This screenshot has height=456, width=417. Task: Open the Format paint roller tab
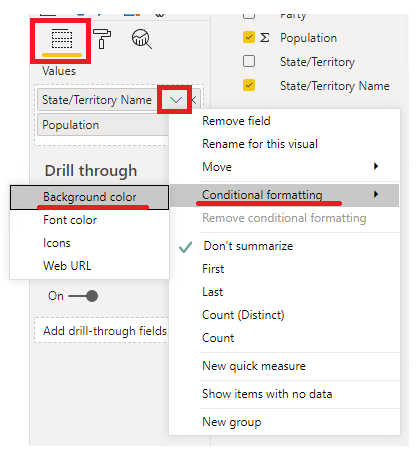(102, 39)
